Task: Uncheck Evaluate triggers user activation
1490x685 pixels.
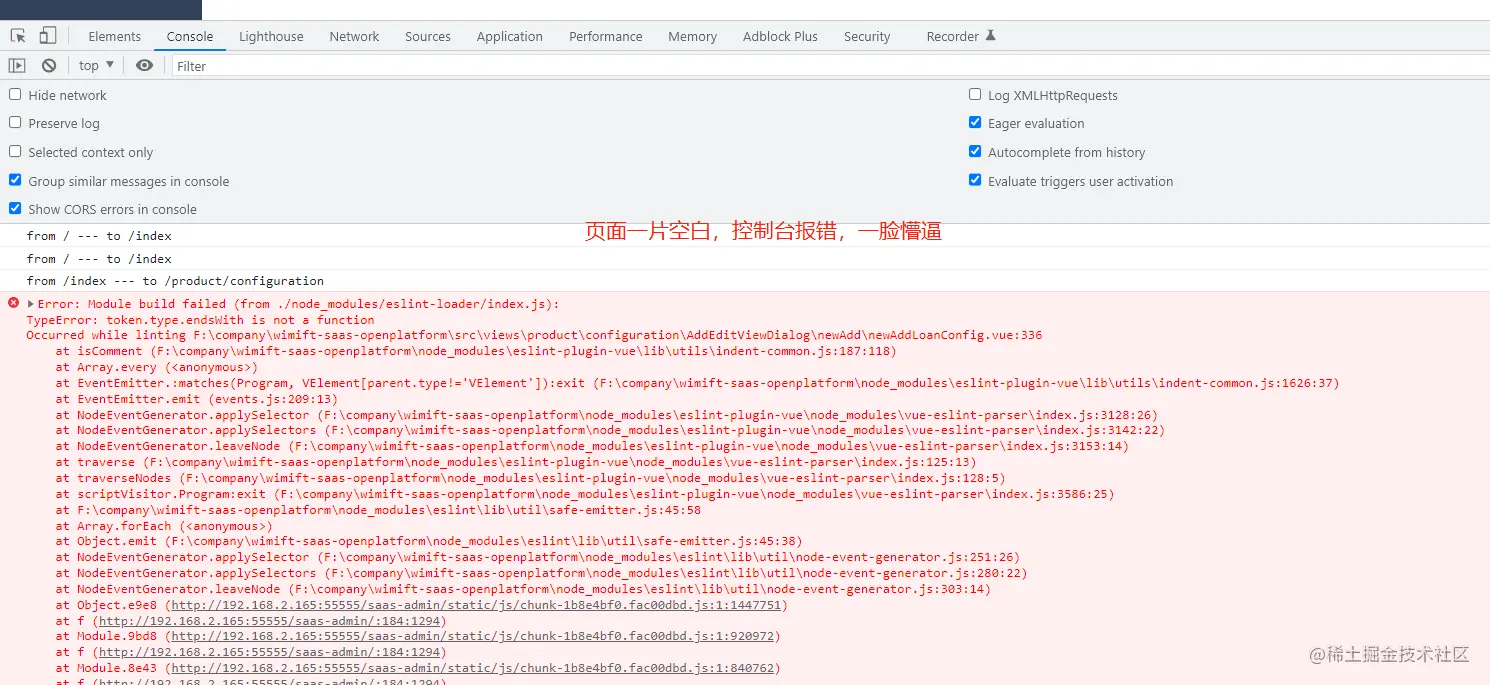Action: click(x=975, y=180)
